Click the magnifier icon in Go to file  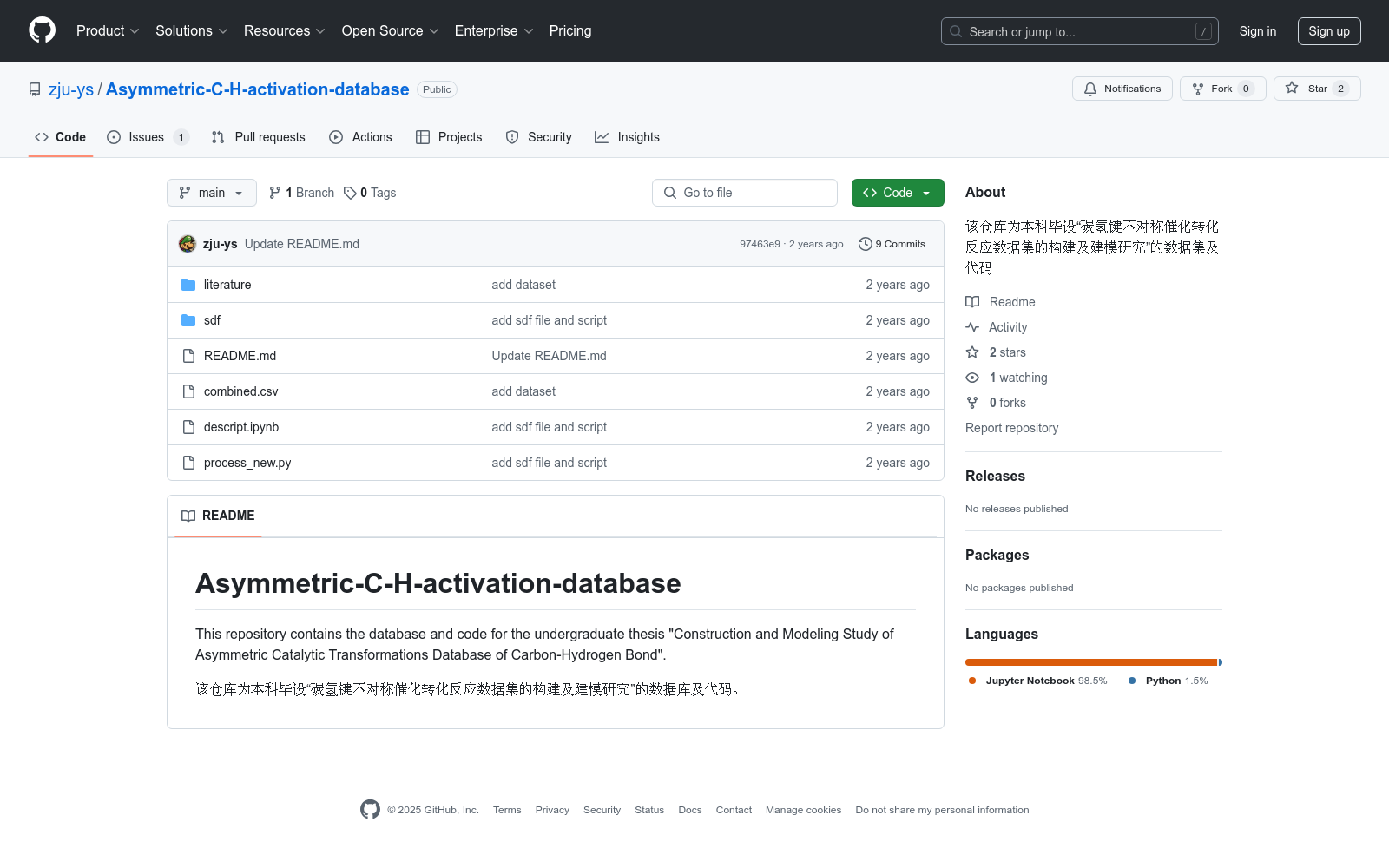pyautogui.click(x=670, y=193)
